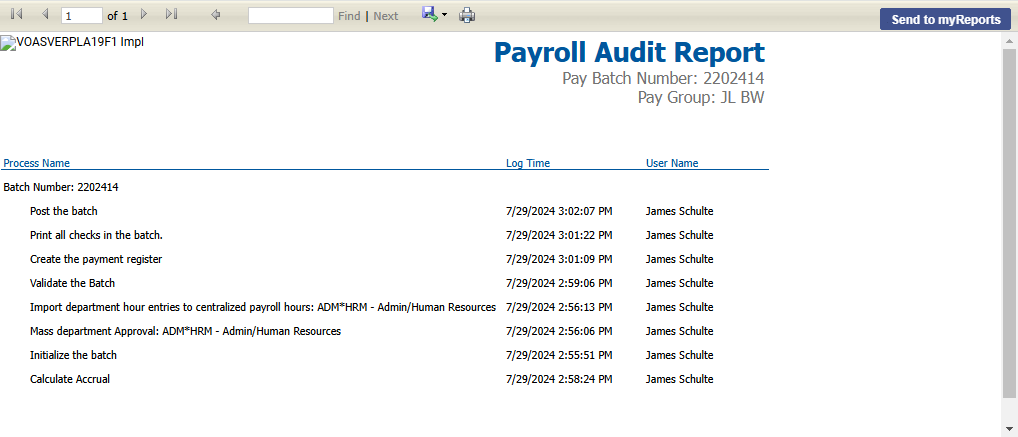This screenshot has width=1018, height=437.
Task: Click log time 7/29/2024 2:56:06 PM
Action: click(x=559, y=331)
